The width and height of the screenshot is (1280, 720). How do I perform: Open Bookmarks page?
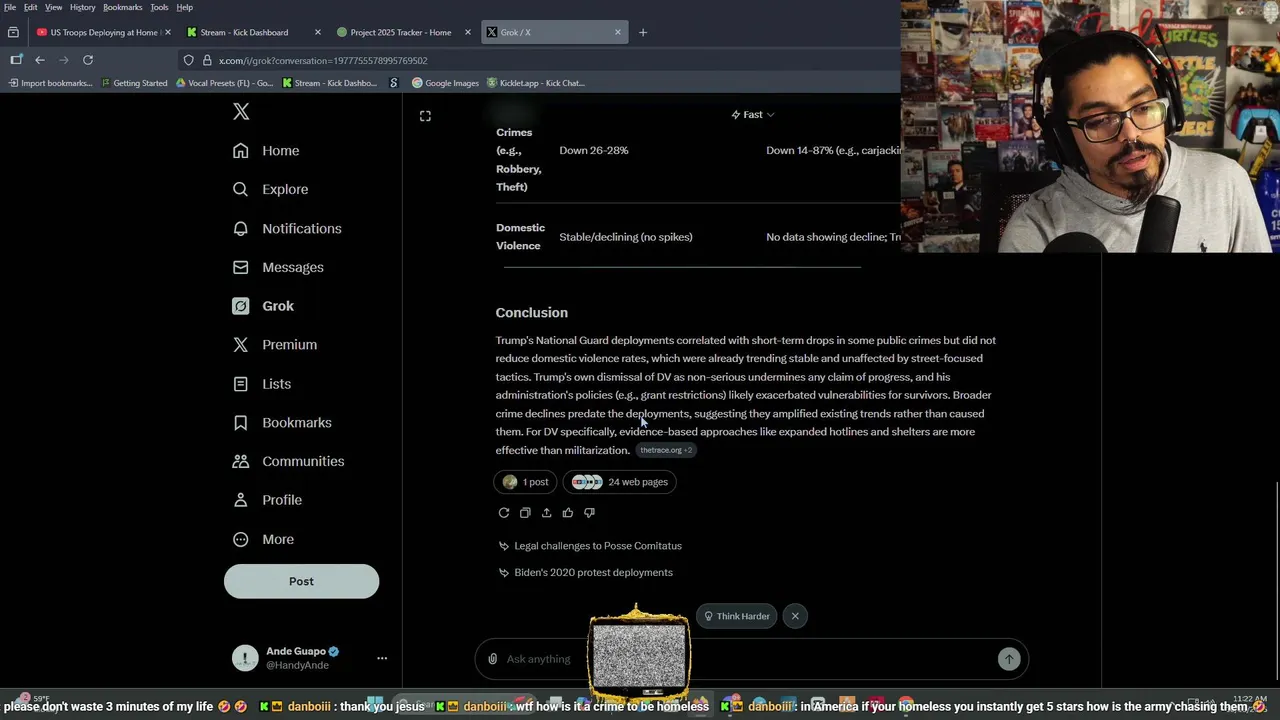(x=282, y=422)
